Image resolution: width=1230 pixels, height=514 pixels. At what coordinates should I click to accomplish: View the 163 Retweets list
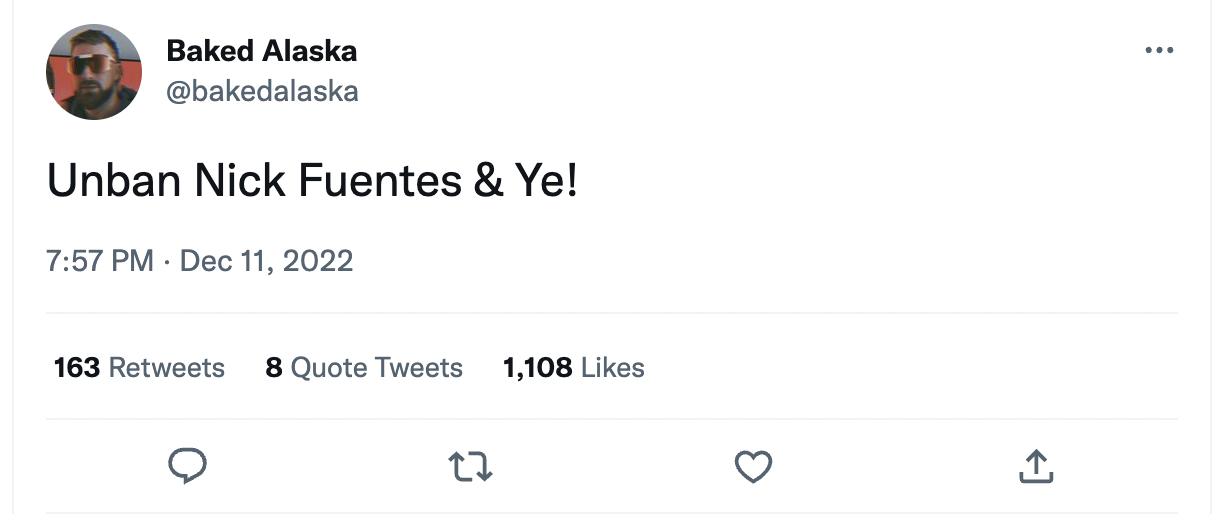coord(139,368)
